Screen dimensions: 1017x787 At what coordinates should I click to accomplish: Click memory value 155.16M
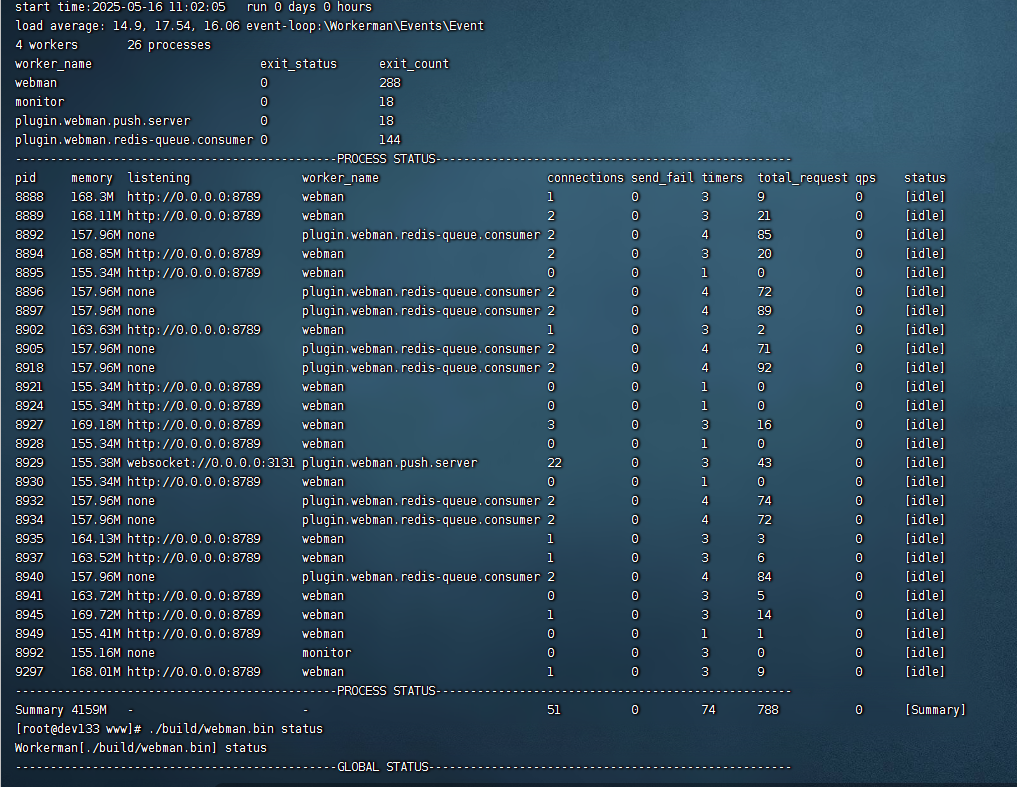point(96,653)
